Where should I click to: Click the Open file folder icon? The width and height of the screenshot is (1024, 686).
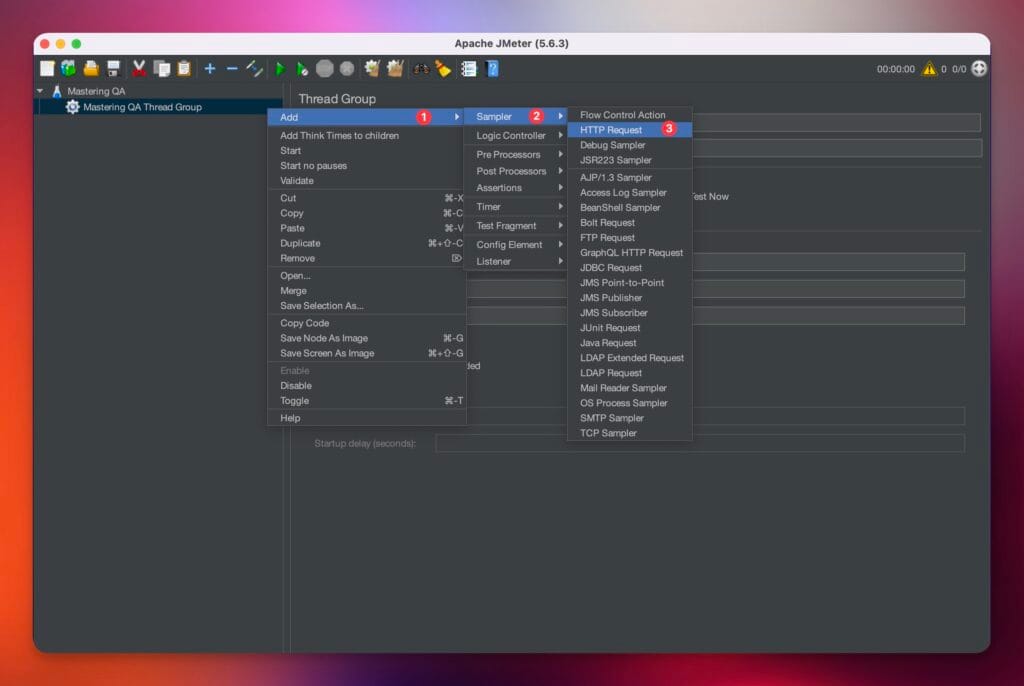[x=91, y=69]
